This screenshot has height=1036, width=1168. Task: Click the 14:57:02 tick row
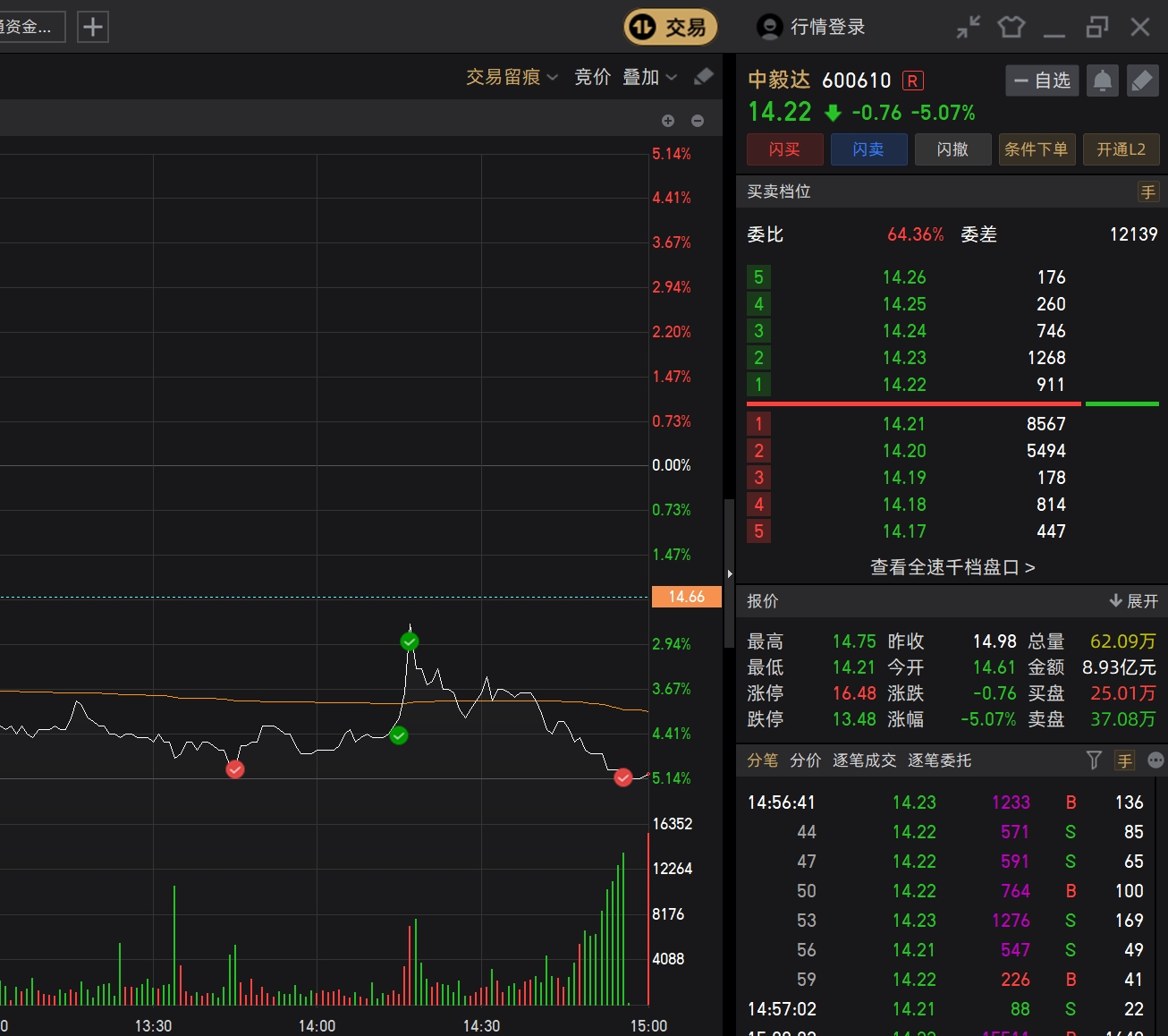946,1009
